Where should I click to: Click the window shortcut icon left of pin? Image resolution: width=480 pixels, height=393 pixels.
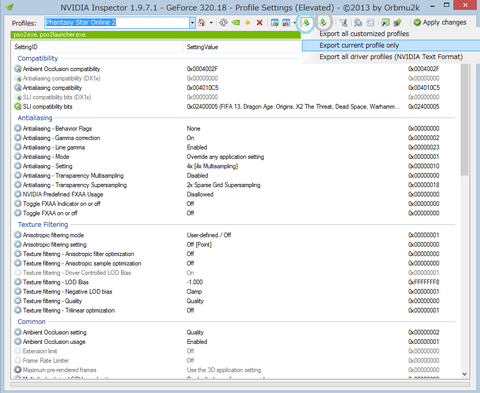coord(385,23)
